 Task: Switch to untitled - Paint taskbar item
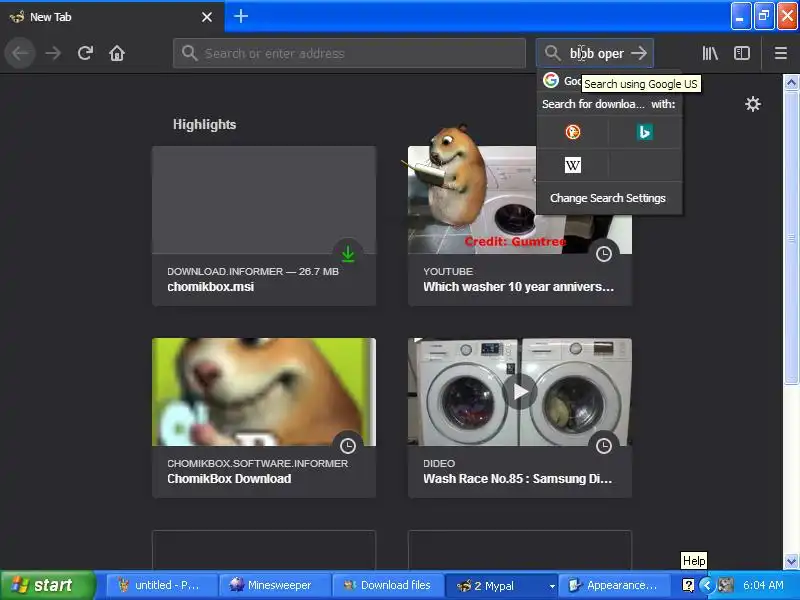pyautogui.click(x=161, y=585)
